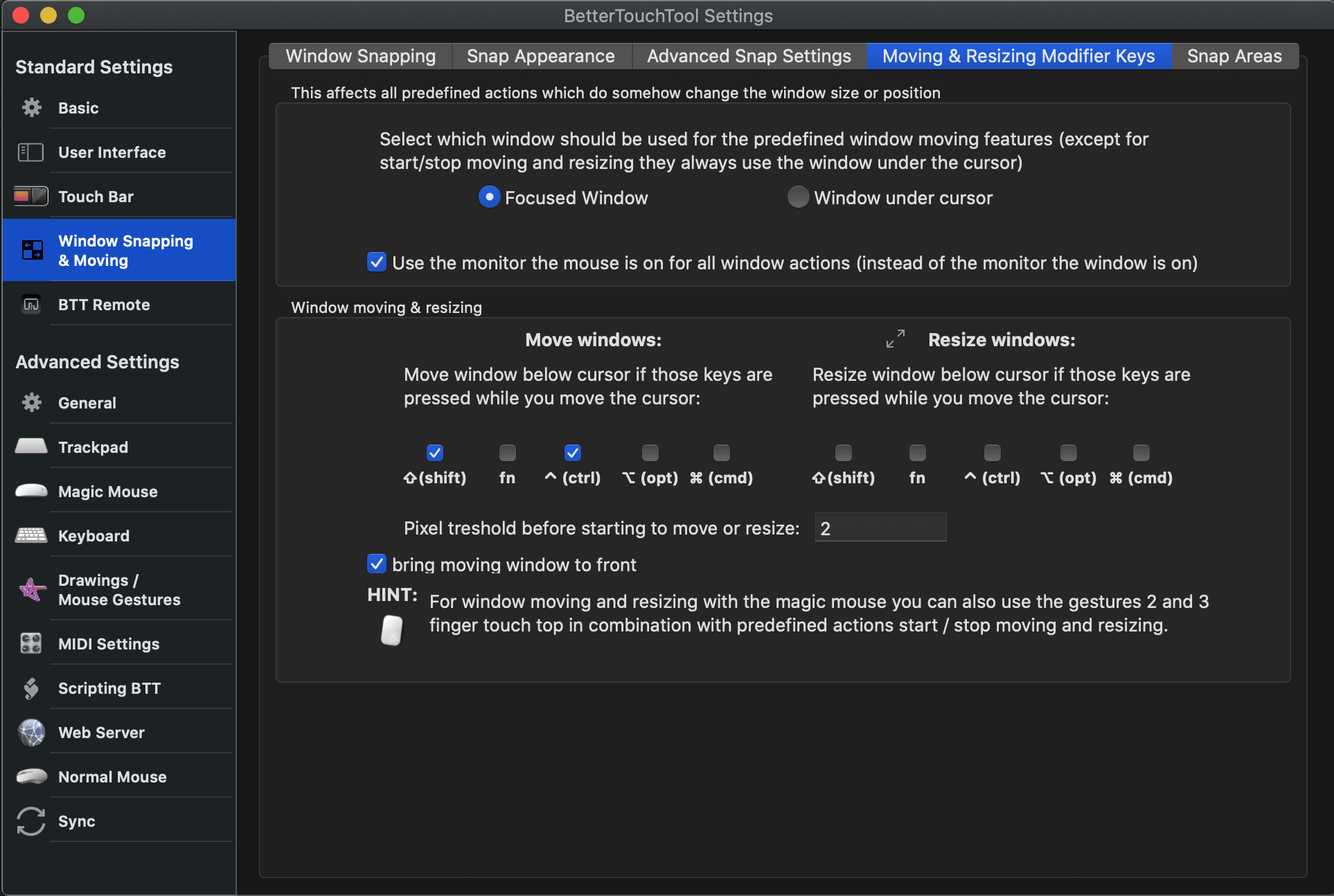Open Scripting BTT icon
Screen dimensions: 1334x896
[30, 688]
